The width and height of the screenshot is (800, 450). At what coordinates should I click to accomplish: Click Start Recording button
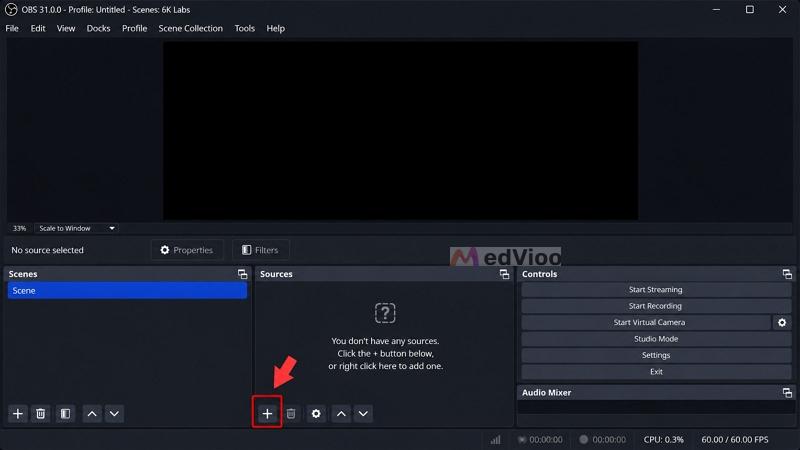point(656,306)
